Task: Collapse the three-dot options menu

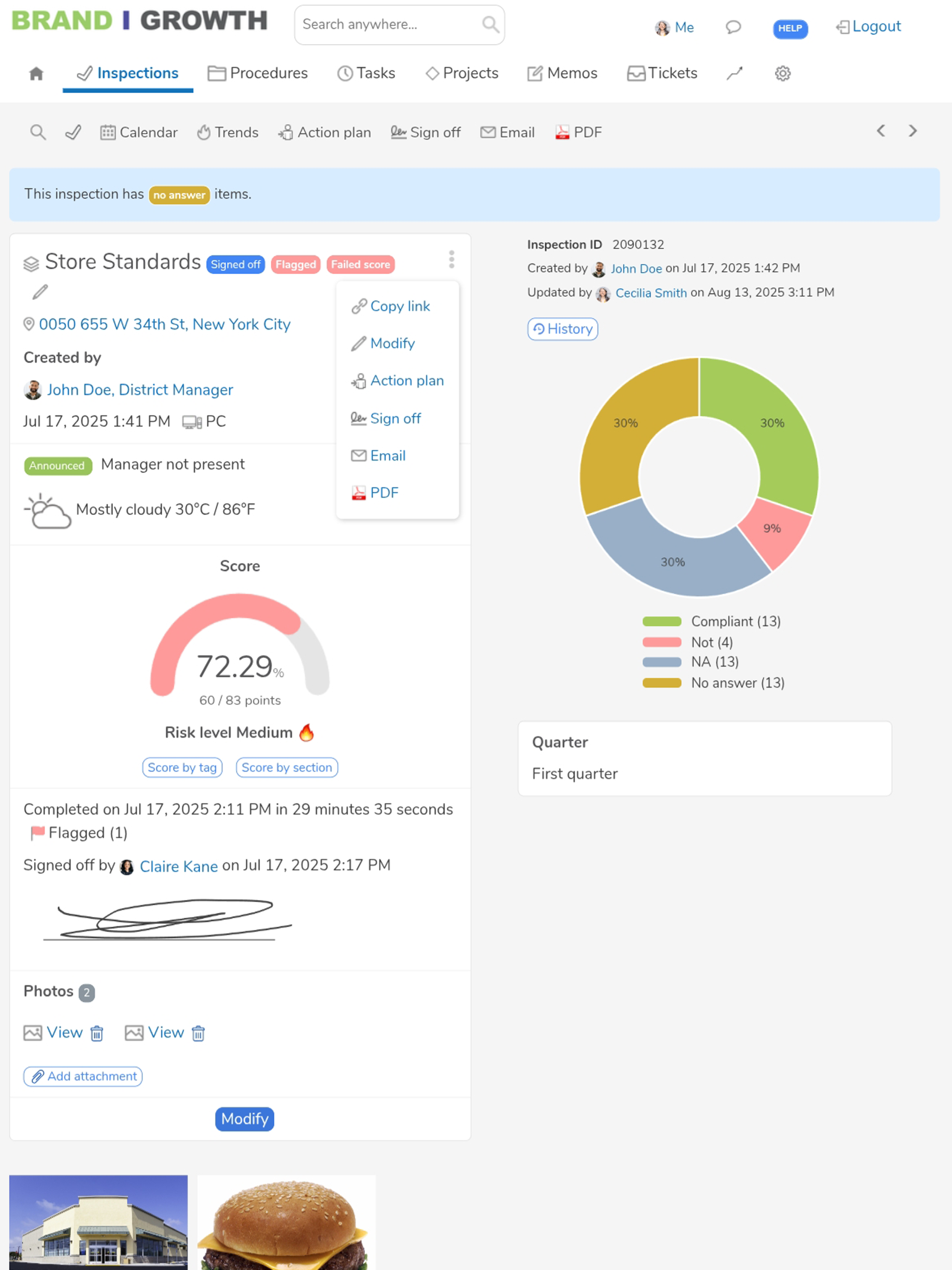Action: coord(452,259)
